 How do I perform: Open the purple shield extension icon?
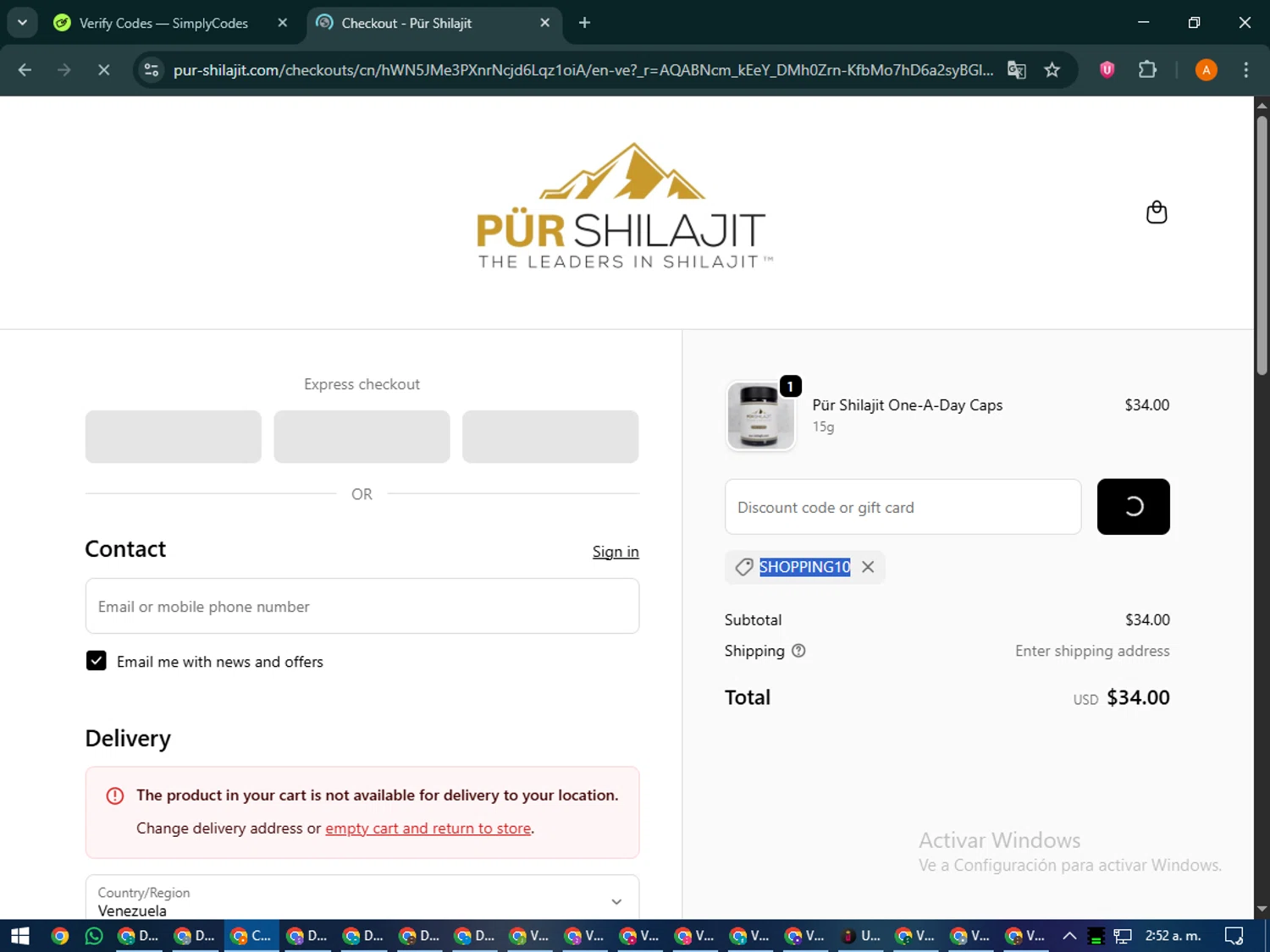[x=1107, y=70]
